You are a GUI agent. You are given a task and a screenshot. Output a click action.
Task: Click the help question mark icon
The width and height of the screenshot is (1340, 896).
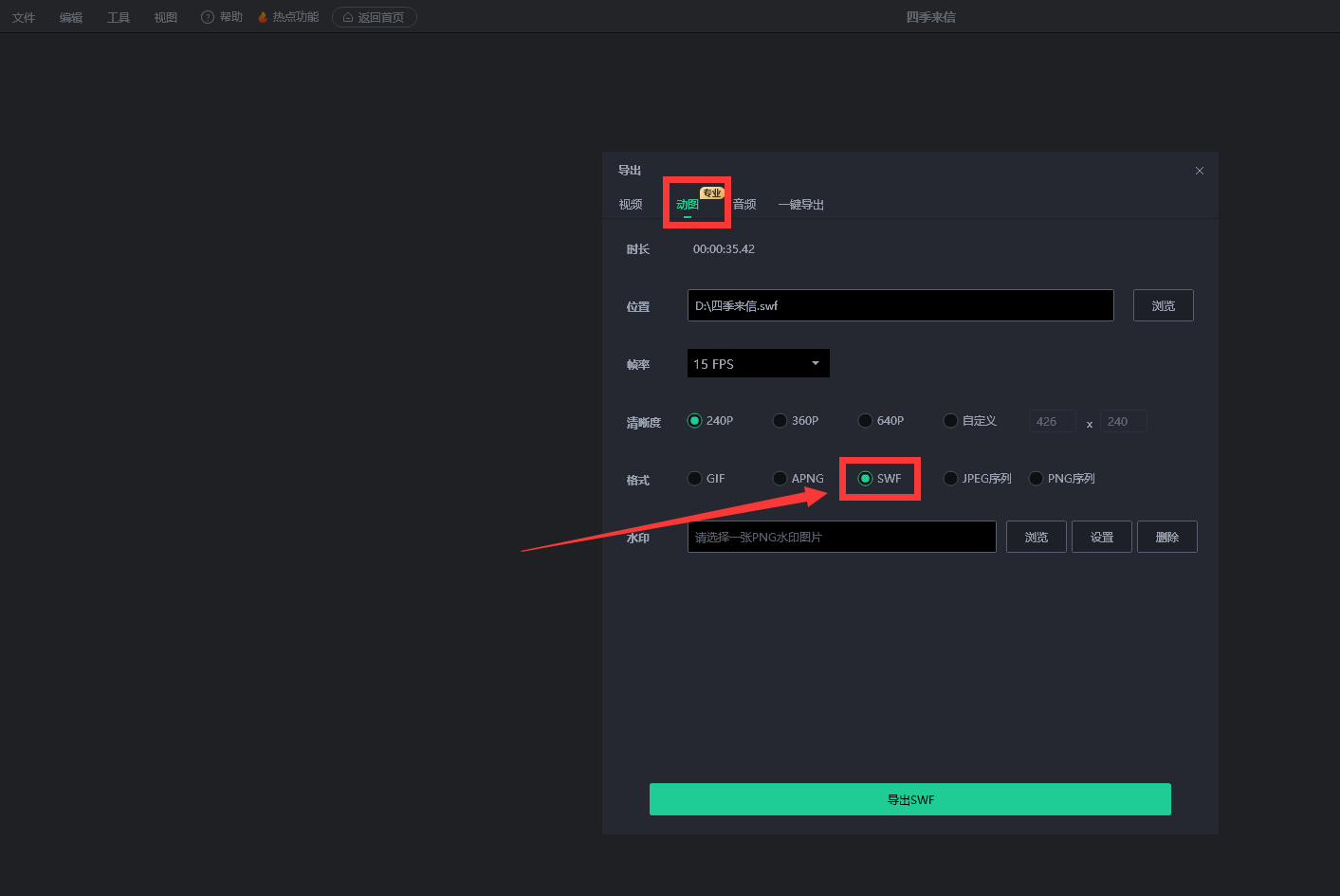tap(208, 17)
